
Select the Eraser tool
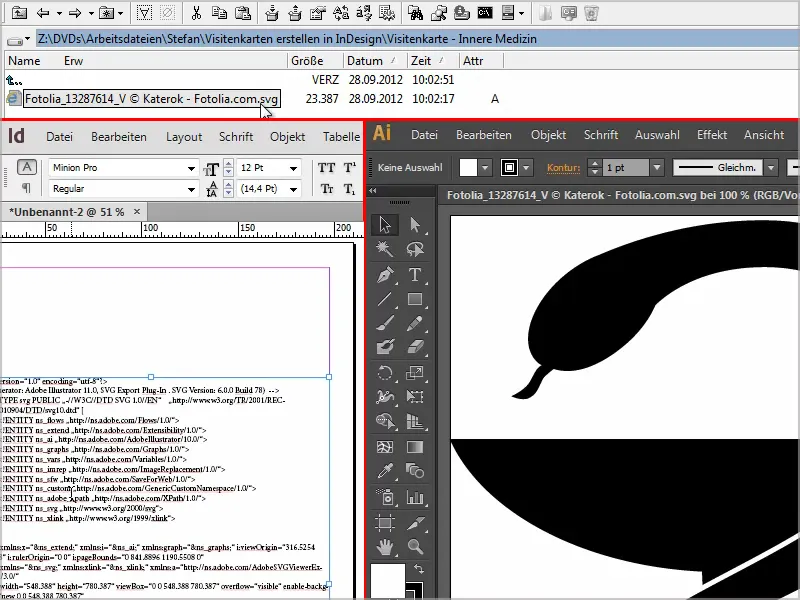[x=415, y=347]
